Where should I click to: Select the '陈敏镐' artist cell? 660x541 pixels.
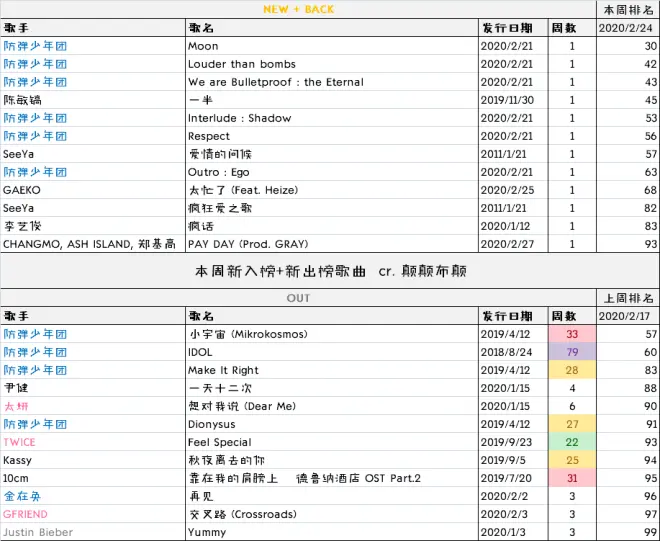[93, 100]
